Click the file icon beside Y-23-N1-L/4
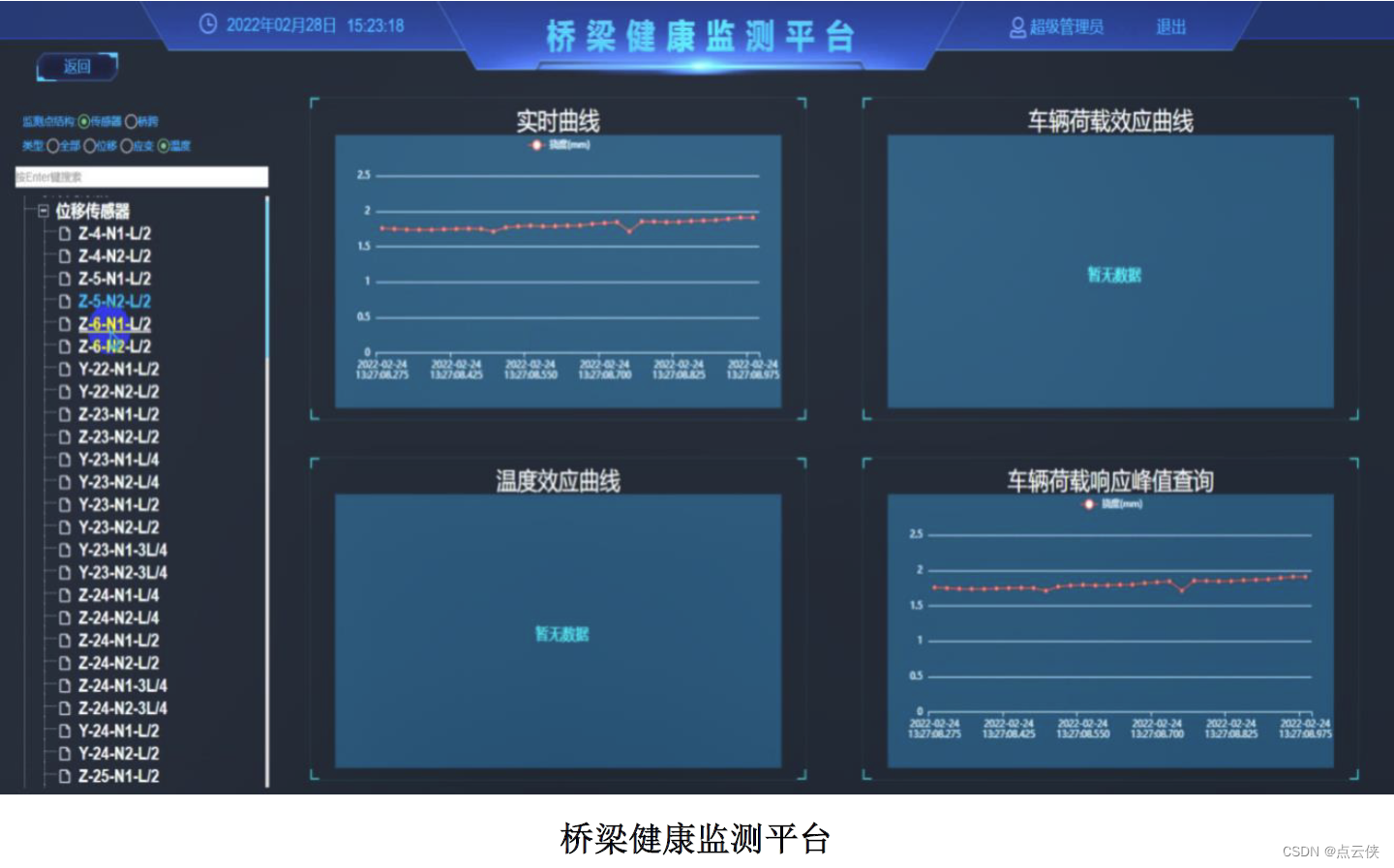 point(65,460)
